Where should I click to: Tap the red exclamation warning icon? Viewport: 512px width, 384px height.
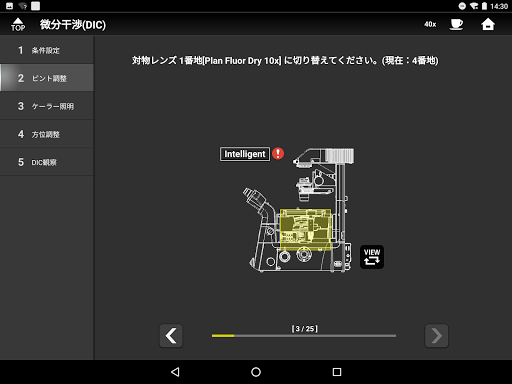pos(278,154)
